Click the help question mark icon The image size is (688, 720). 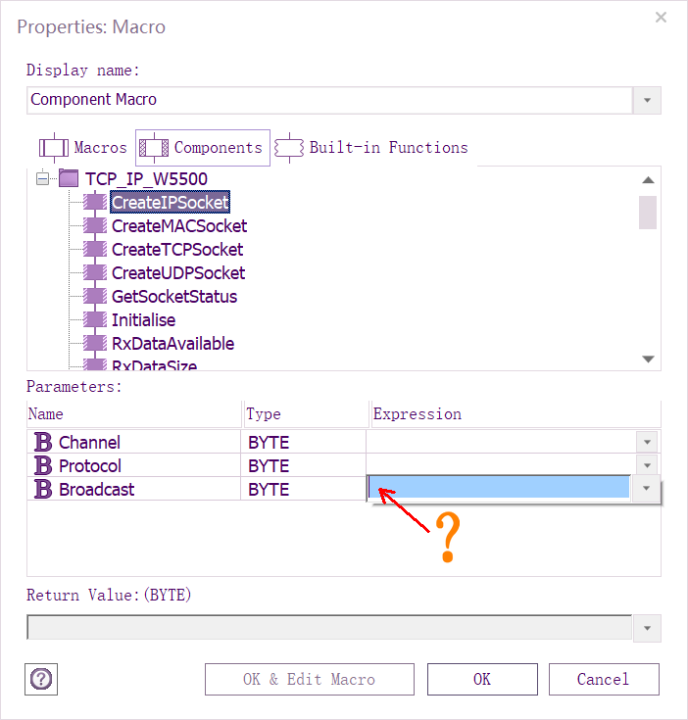click(x=41, y=679)
